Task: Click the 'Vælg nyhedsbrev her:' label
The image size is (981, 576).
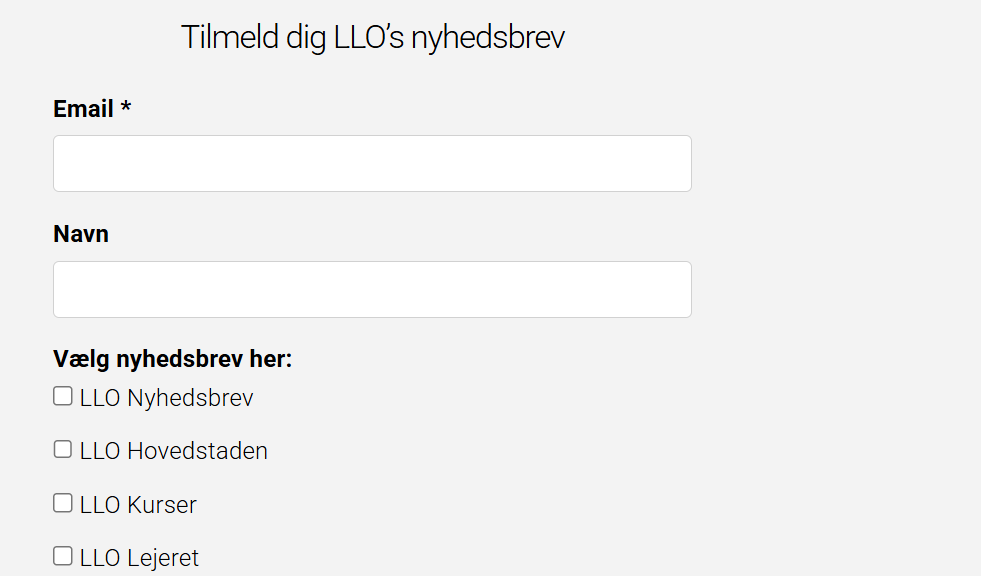Action: pos(172,359)
